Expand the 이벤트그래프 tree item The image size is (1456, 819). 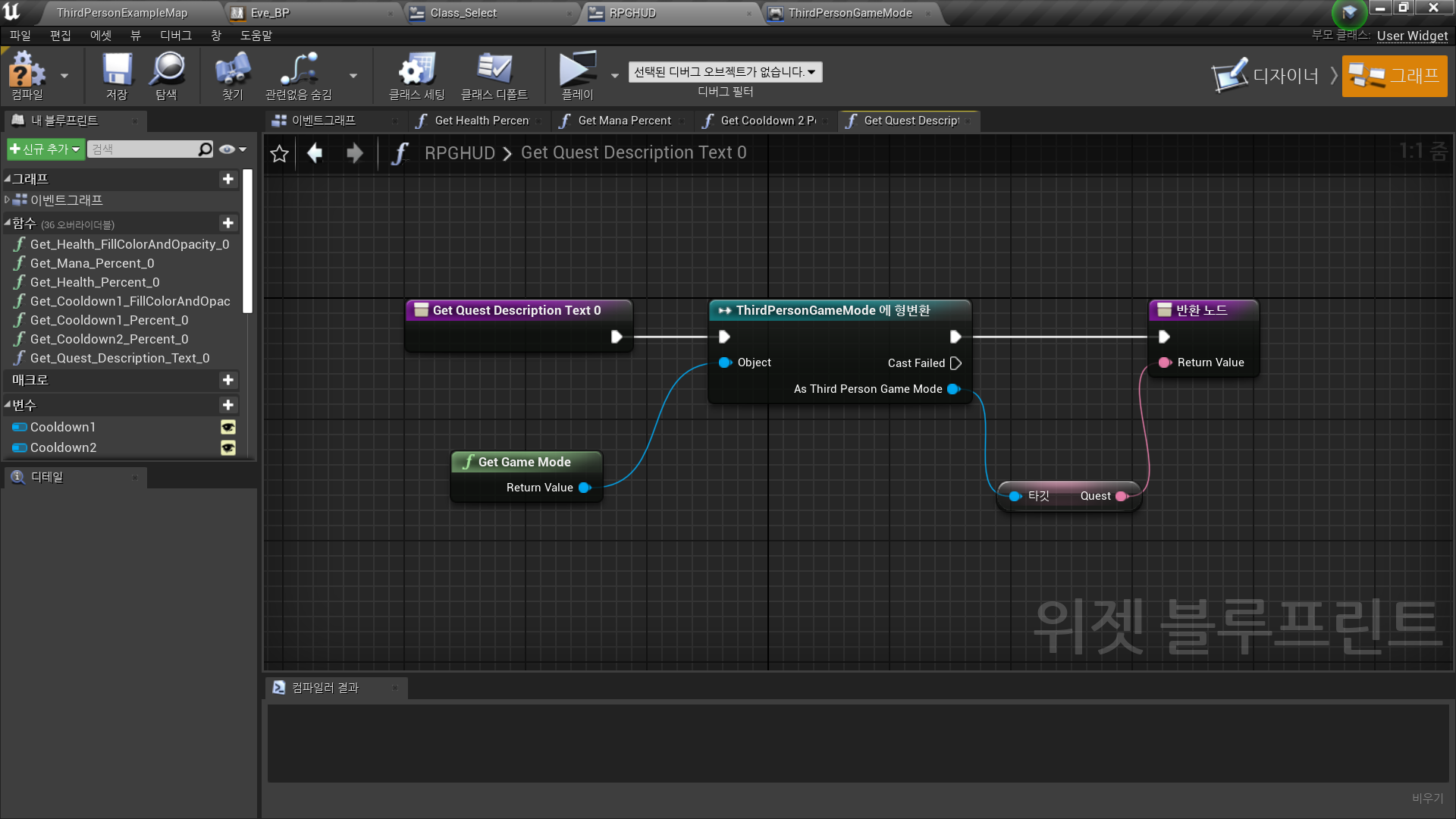(x=8, y=199)
